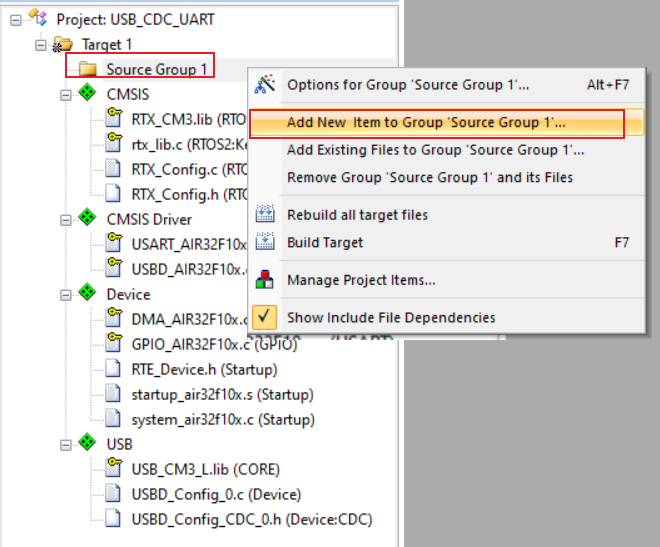This screenshot has width=660, height=547.
Task: Click the file icon of RTE_Device.h
Action: [113, 369]
